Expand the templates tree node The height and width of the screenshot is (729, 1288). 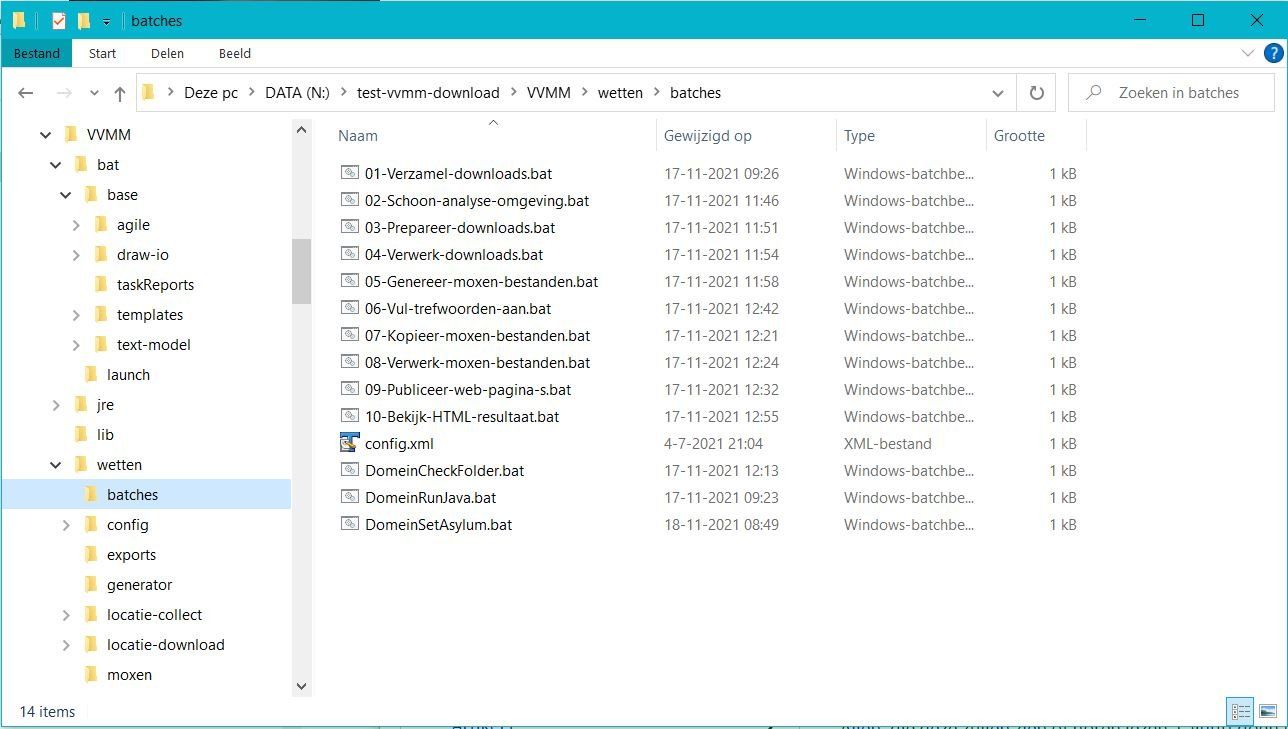76,315
